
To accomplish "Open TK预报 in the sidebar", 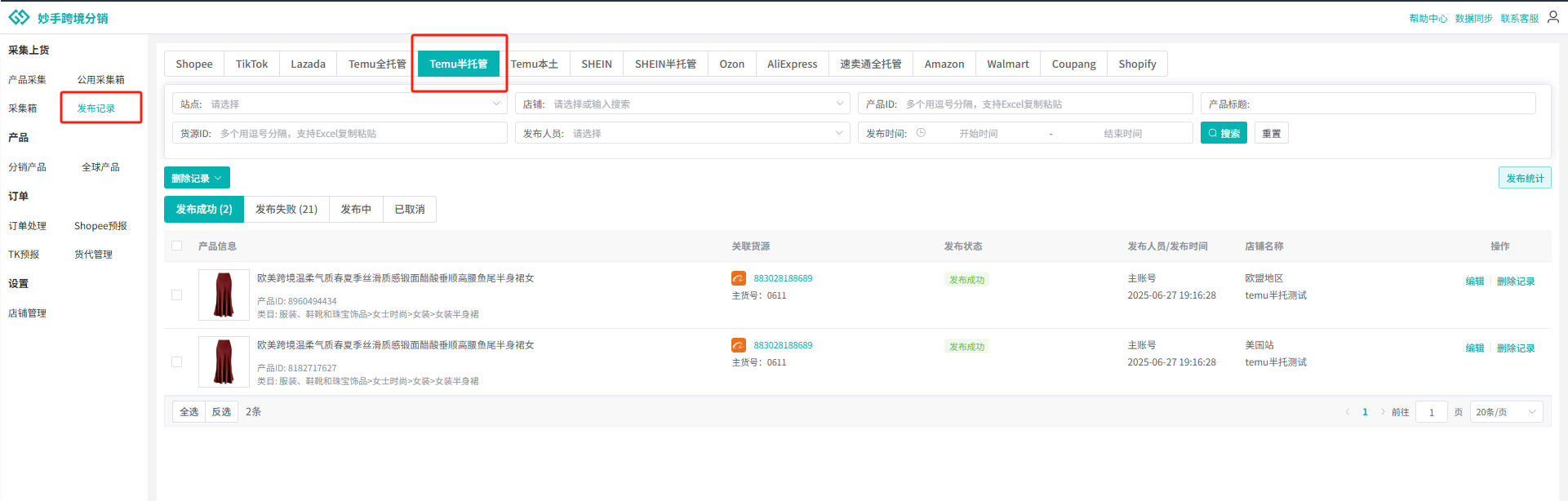I will [x=24, y=254].
